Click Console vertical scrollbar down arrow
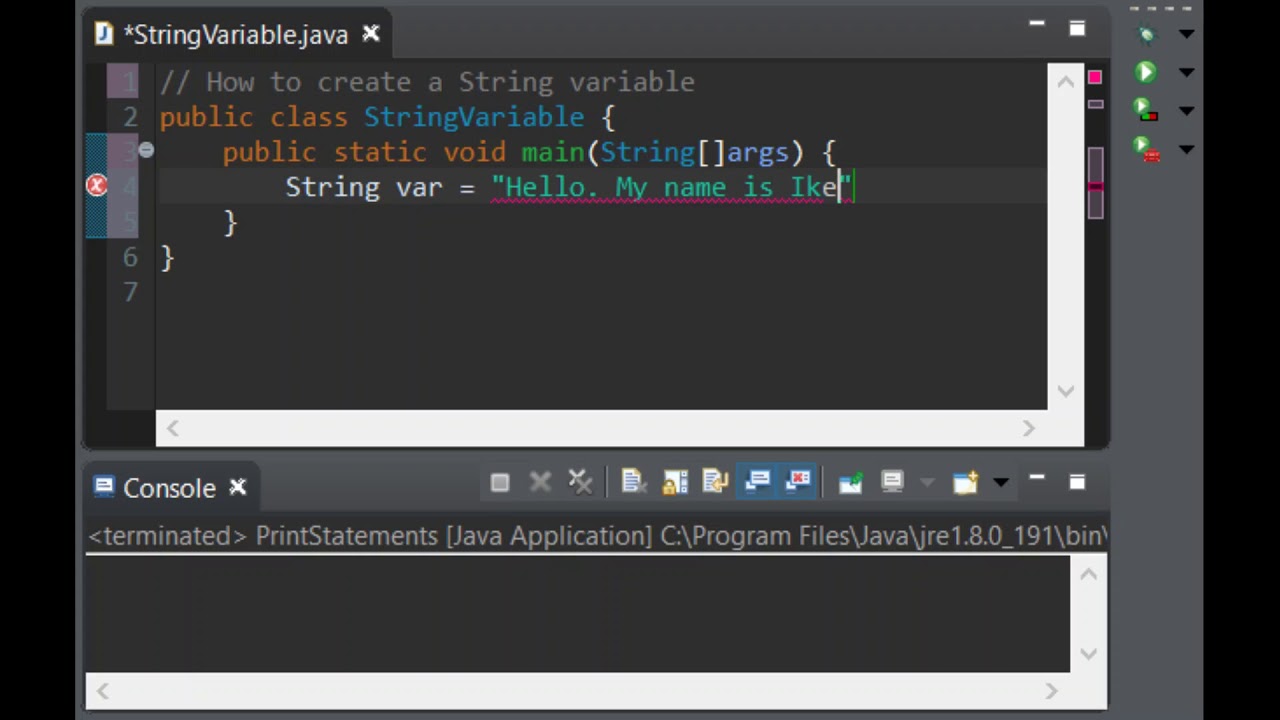Viewport: 1280px width, 720px height. pos(1089,653)
